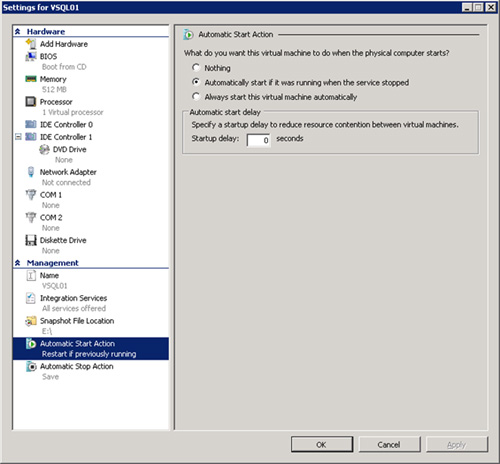Click the Startup delay seconds field
500x464 pixels.
258,140
